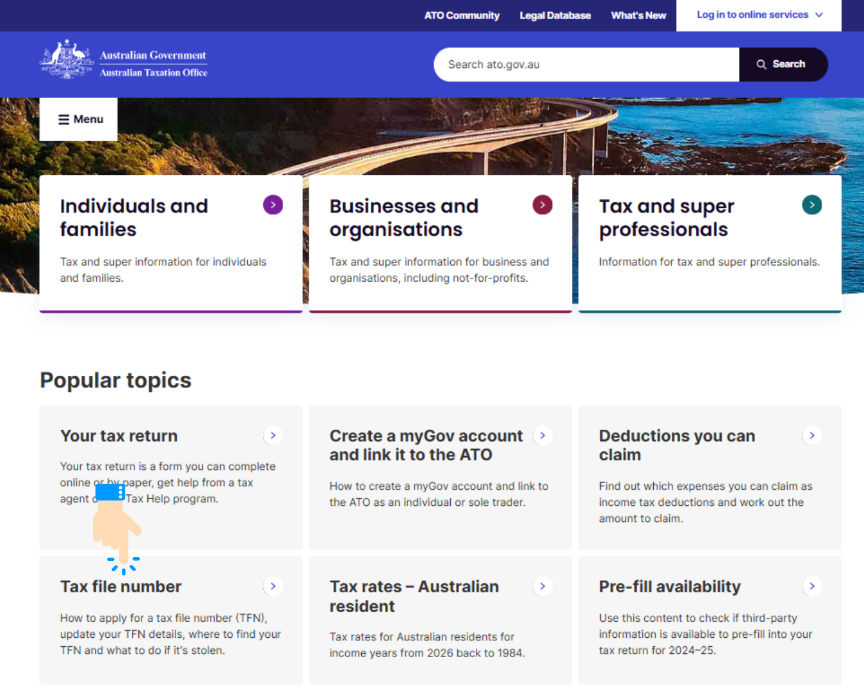Click the maroon arrow on Businesses and organisations
Viewport: 864px width, 691px height.
[542, 205]
